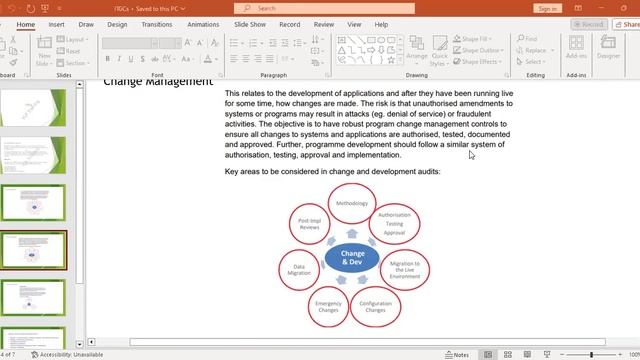Open the font size dropdown
The height and width of the screenshot is (360, 640).
178,43
